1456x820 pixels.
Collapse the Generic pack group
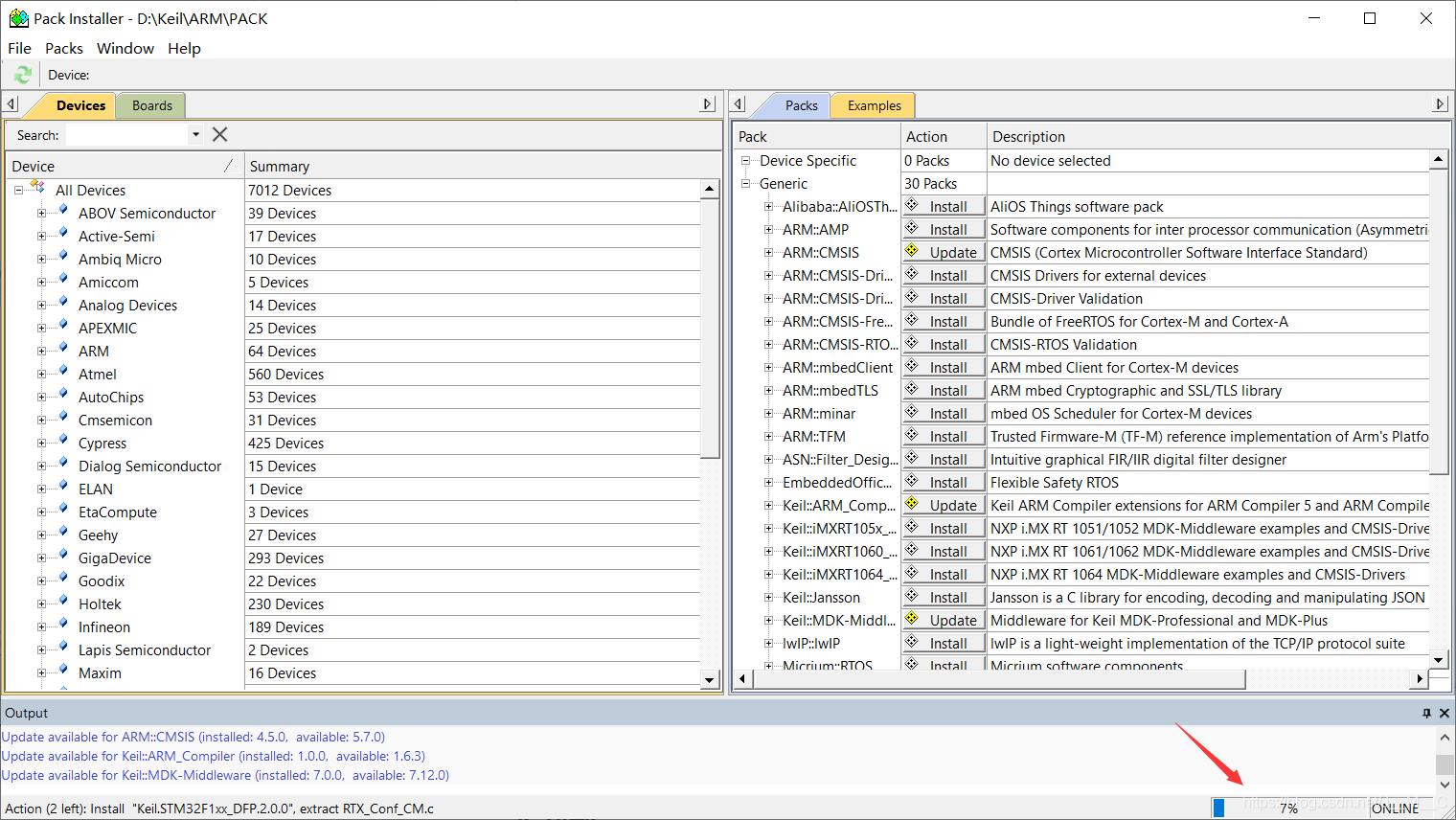(745, 184)
